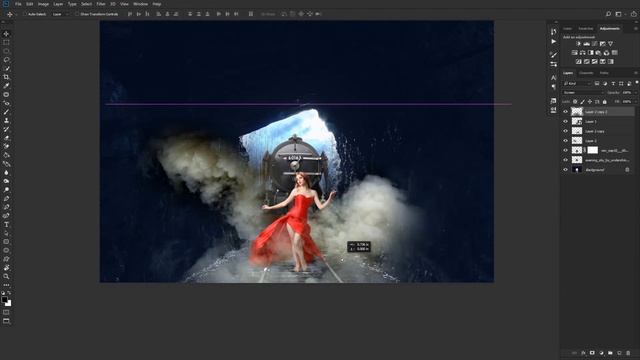
Task: Select the Move tool
Action: [6, 34]
